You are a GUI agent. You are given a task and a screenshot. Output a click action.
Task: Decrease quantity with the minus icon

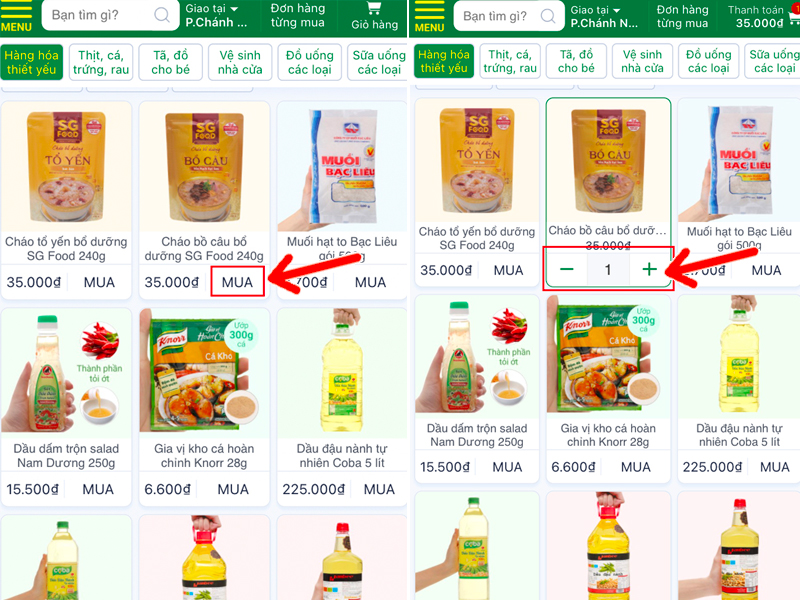click(566, 269)
